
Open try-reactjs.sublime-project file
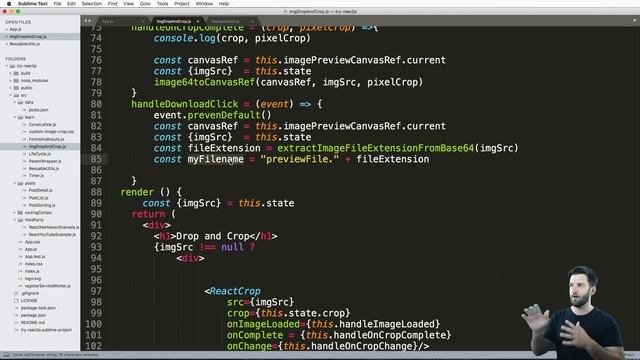(46, 330)
